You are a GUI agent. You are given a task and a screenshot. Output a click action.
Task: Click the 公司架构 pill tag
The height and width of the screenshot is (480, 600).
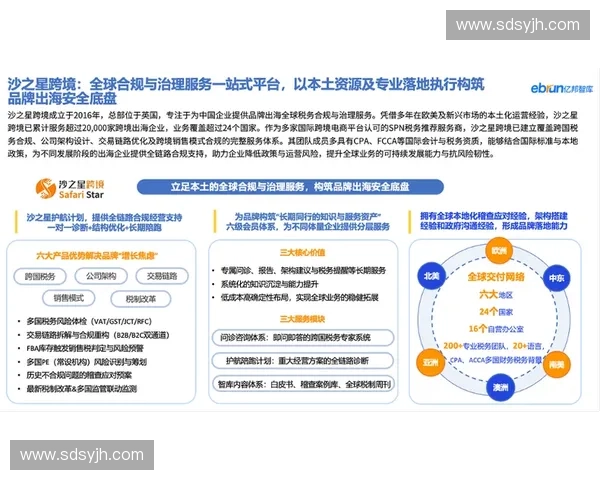tap(101, 276)
